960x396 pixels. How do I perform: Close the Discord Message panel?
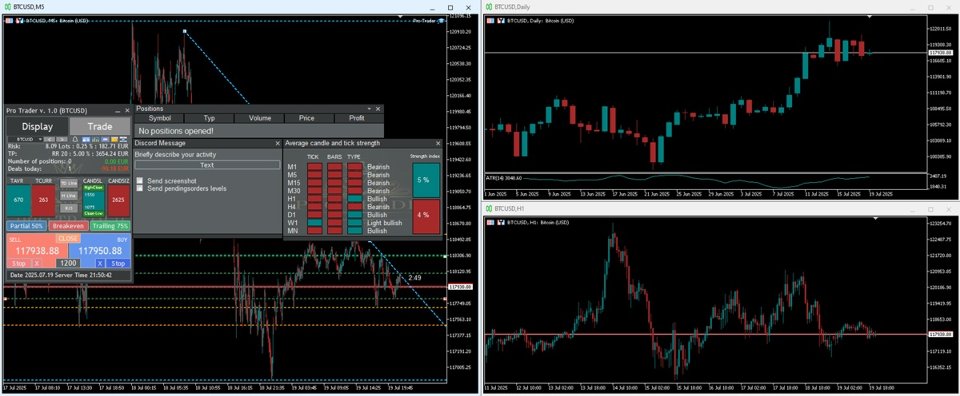click(277, 143)
